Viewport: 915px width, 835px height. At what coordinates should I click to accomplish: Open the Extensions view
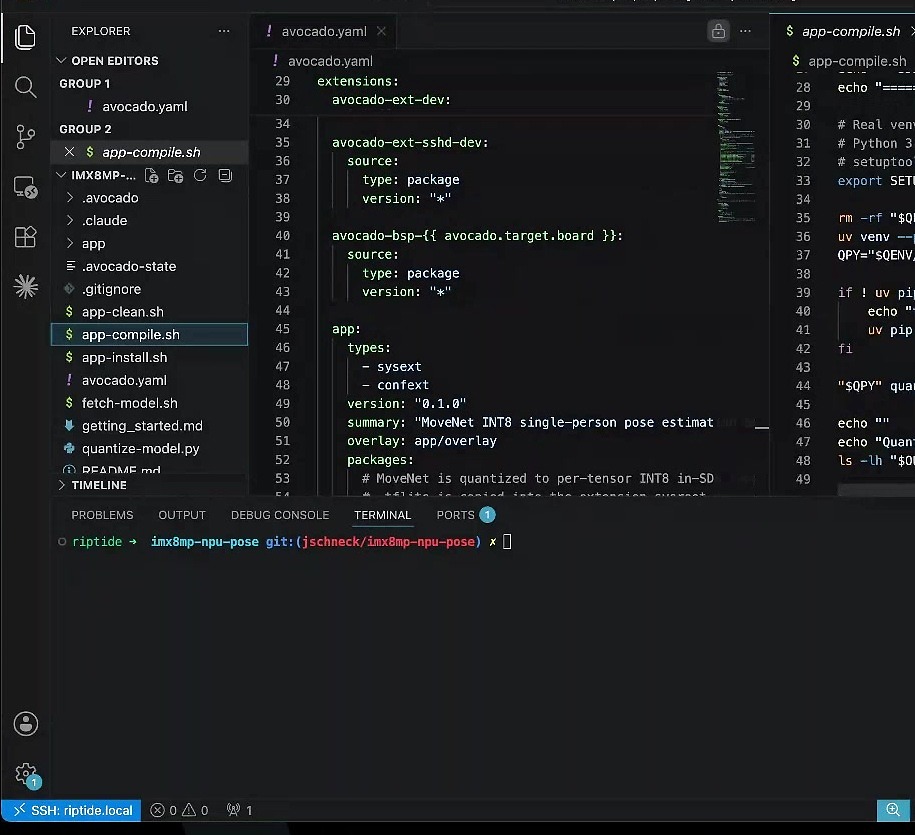25,237
